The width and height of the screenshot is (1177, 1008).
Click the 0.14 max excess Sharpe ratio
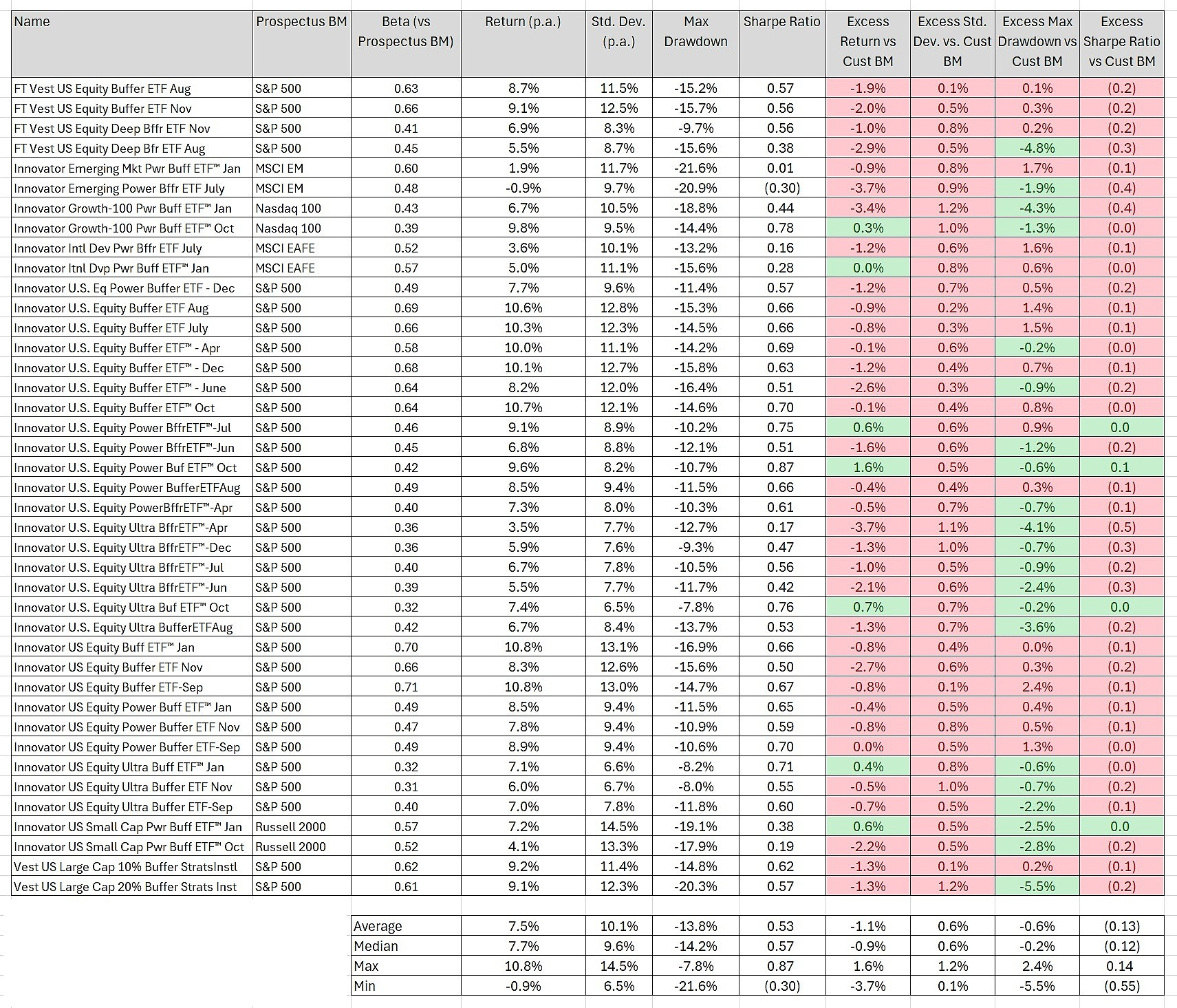pyautogui.click(x=1121, y=966)
